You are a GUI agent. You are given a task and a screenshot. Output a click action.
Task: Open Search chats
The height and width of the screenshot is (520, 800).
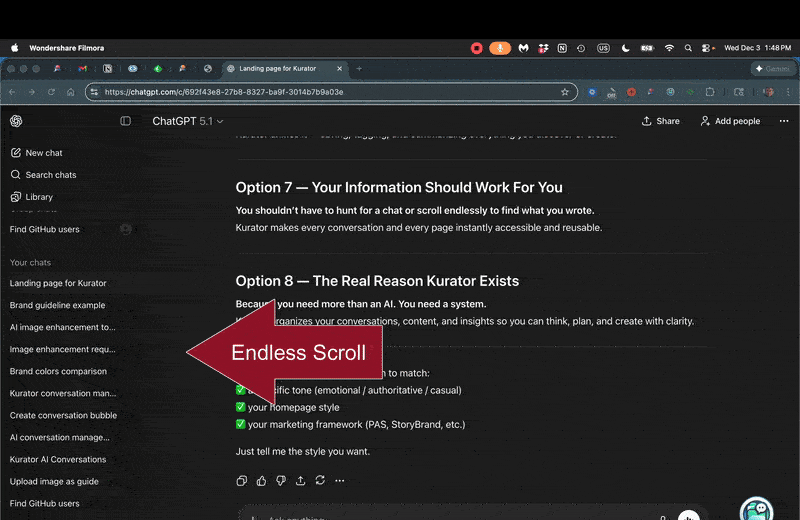(x=43, y=175)
